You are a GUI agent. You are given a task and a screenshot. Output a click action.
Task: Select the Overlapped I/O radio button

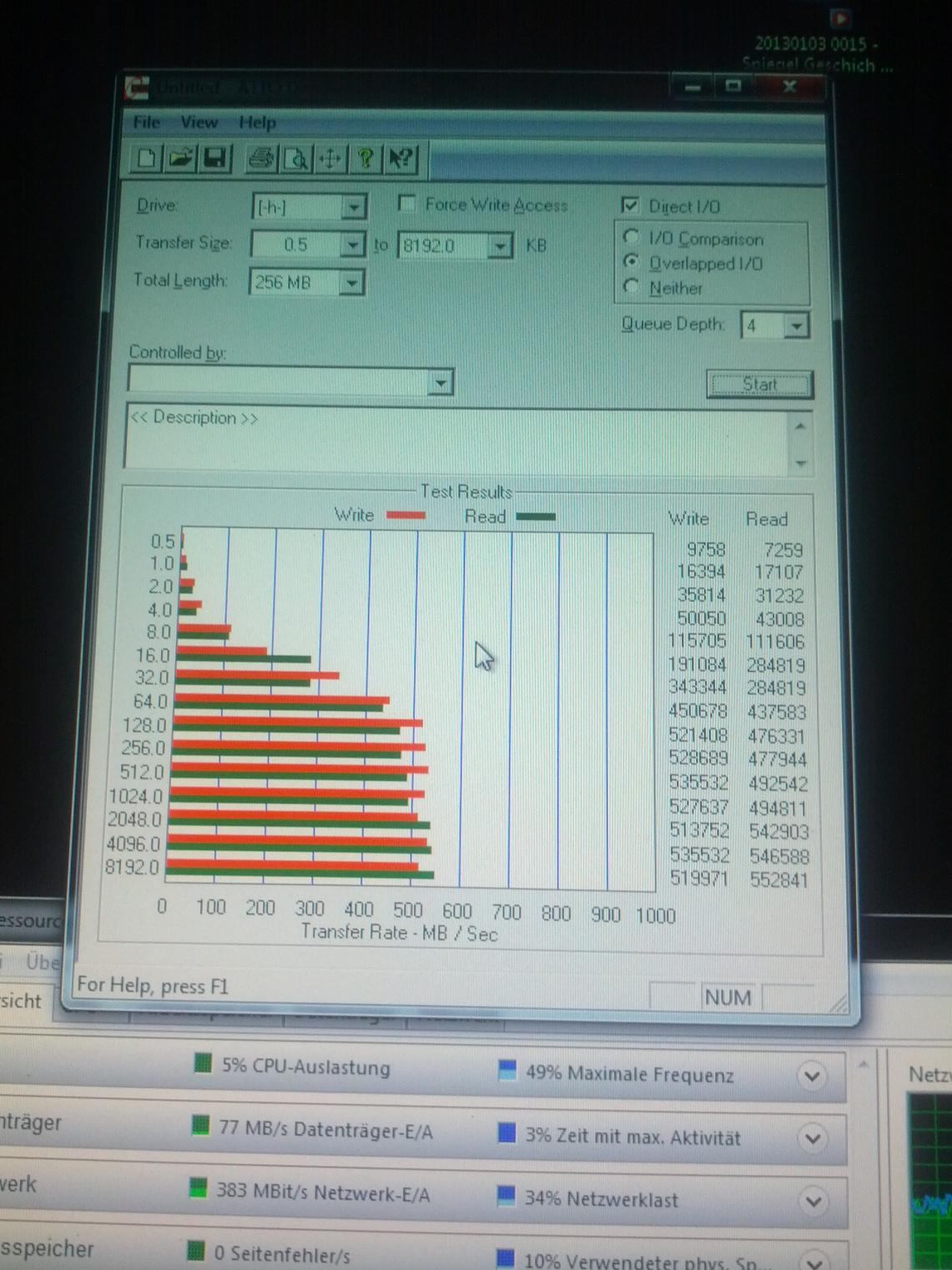point(632,262)
